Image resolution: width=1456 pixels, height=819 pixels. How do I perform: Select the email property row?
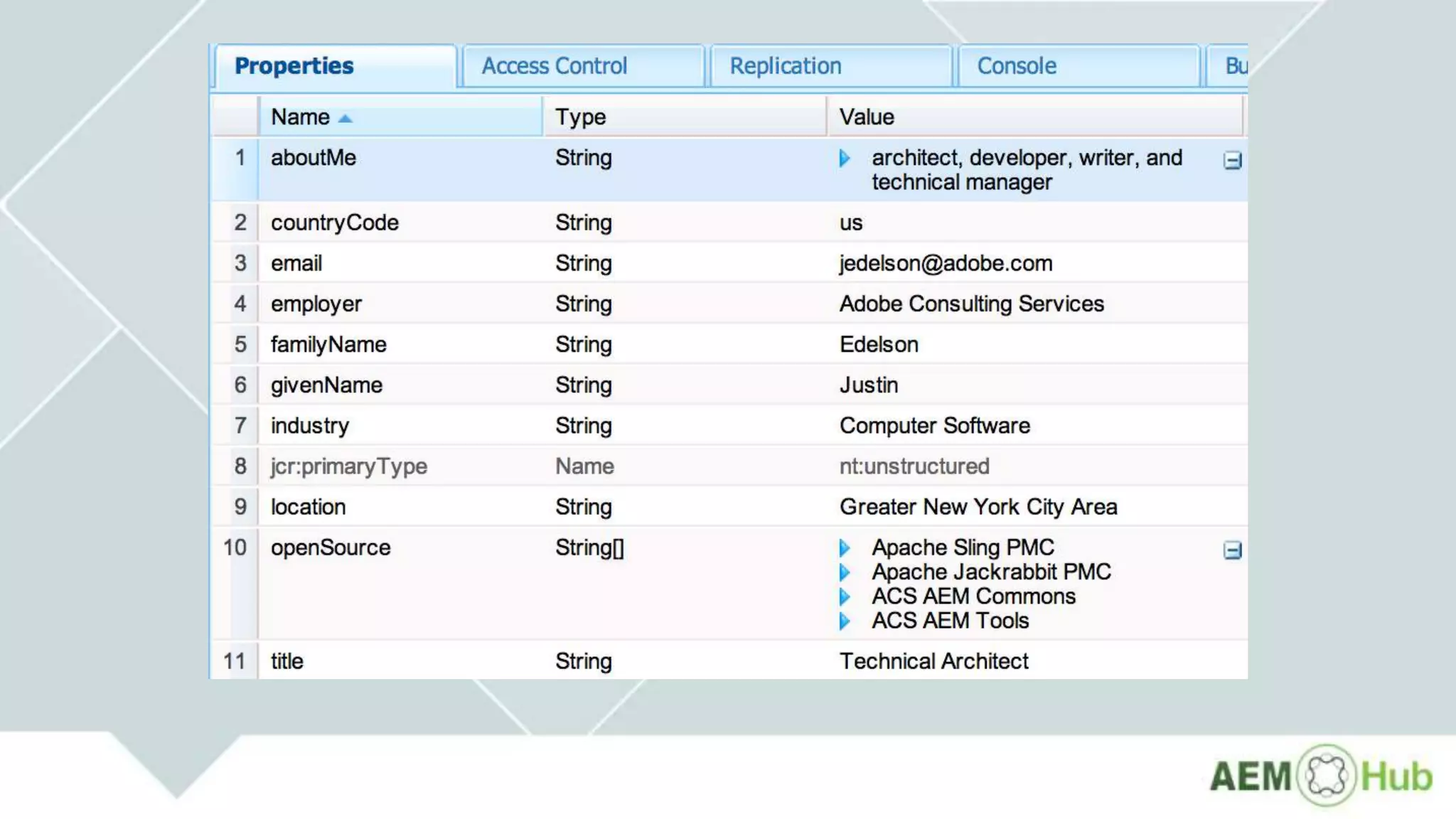point(296,264)
